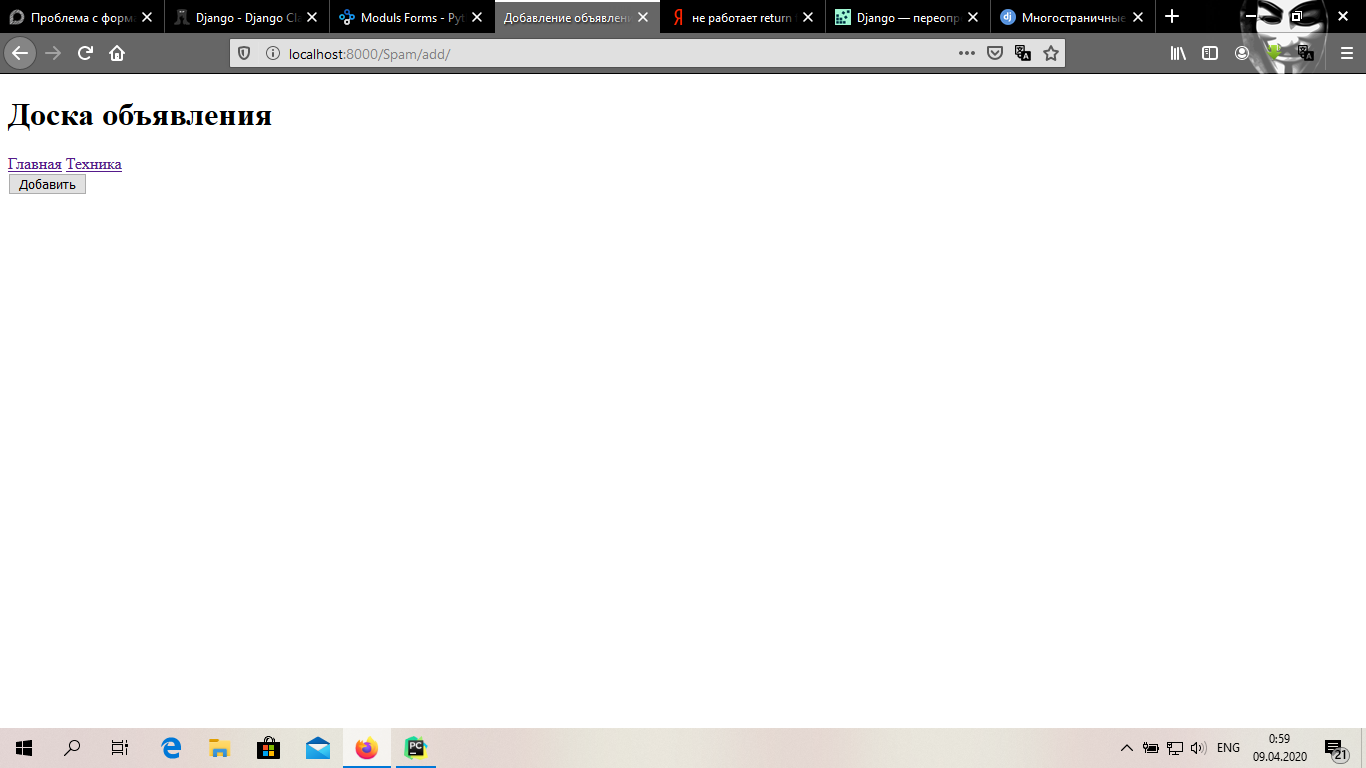The height and width of the screenshot is (768, 1366).
Task: Open the Library bookmarks panel
Action: pyautogui.click(x=1178, y=53)
